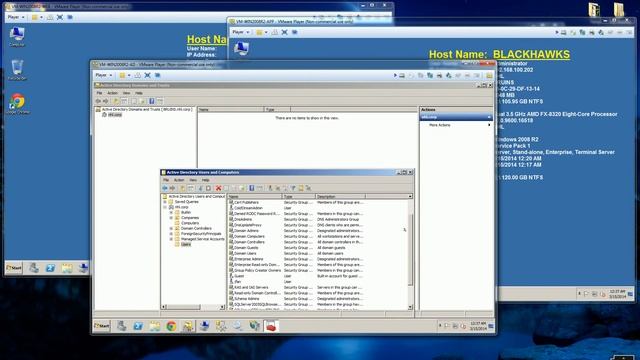Open Chrome from the front VM taskbar
Viewport: 640px width, 360px height.
[171, 326]
